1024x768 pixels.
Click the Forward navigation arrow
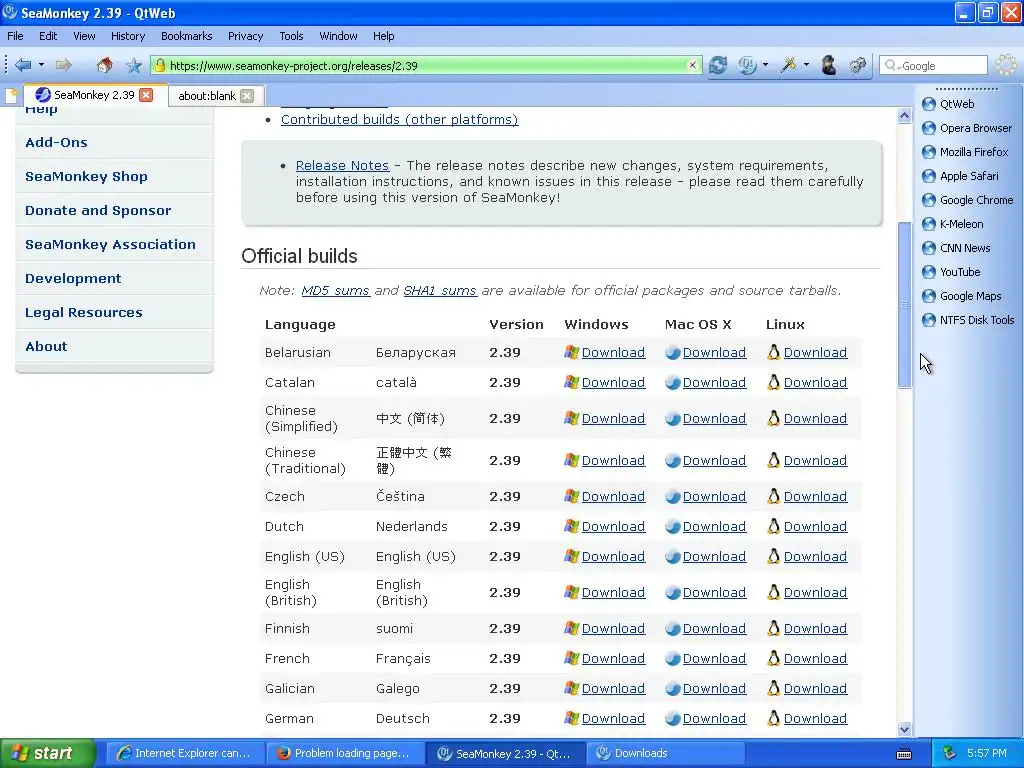[x=63, y=65]
